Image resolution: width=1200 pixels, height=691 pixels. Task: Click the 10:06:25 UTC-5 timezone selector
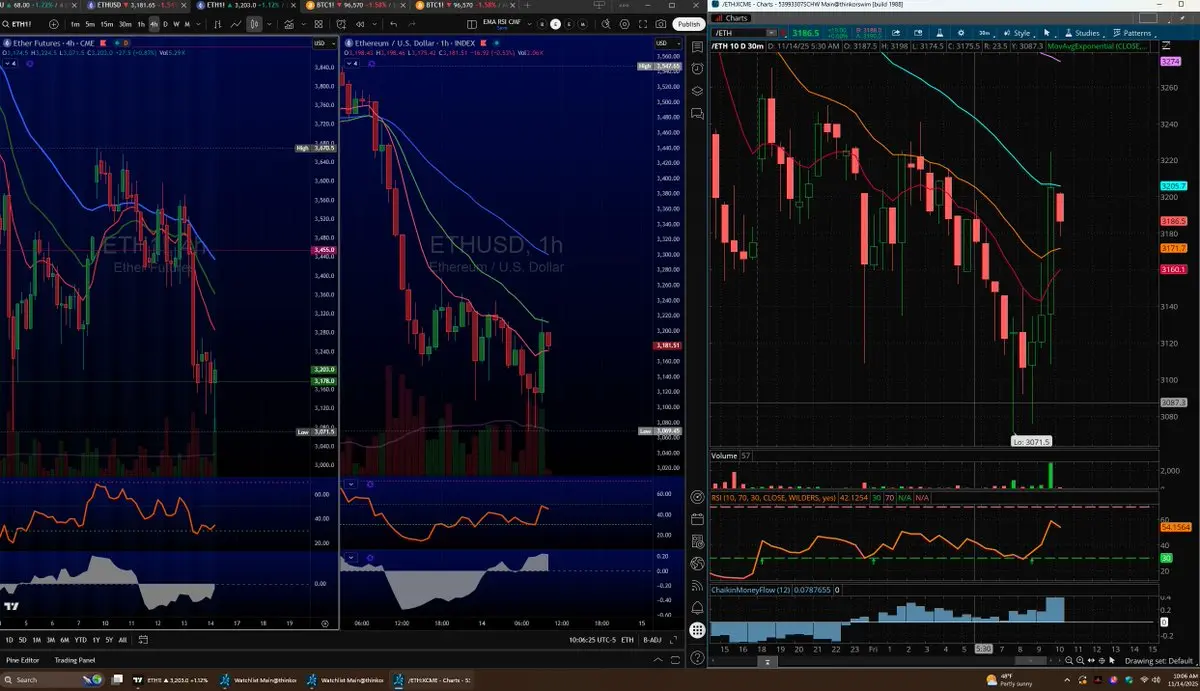coord(592,639)
